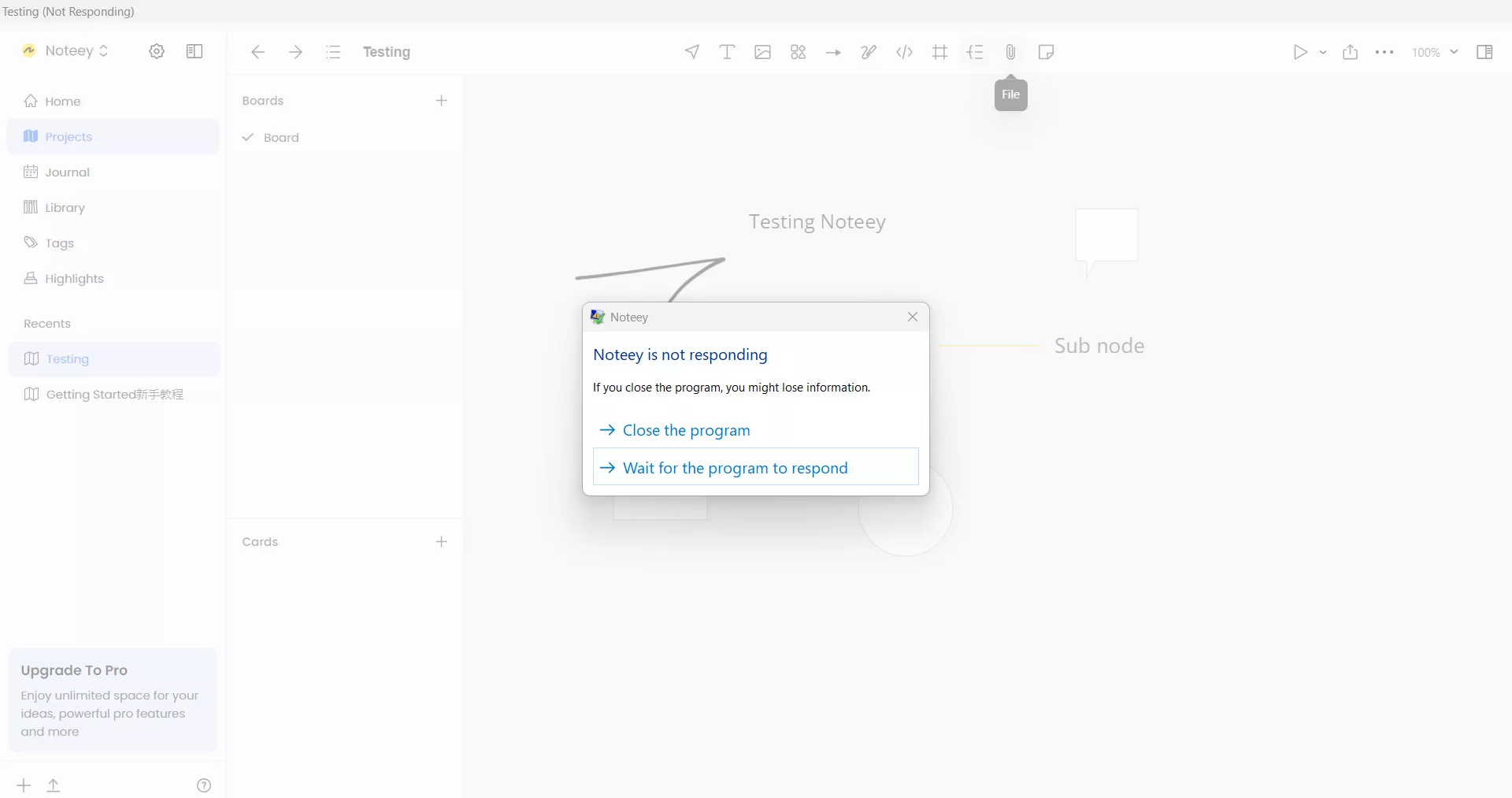The image size is (1512, 798).
Task: Open recent project Testing
Action: [x=113, y=358]
